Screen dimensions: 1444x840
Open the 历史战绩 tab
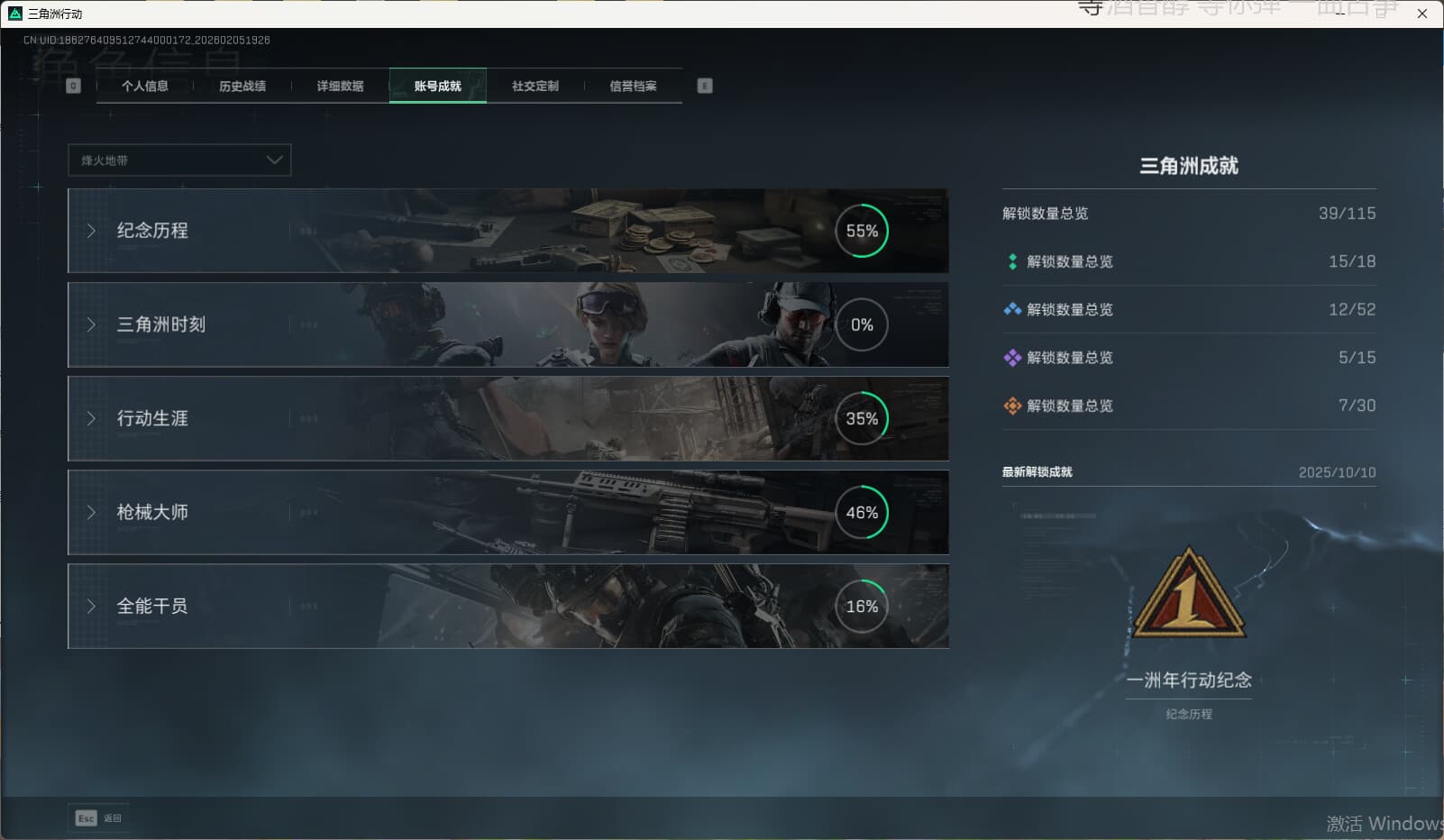click(x=242, y=86)
